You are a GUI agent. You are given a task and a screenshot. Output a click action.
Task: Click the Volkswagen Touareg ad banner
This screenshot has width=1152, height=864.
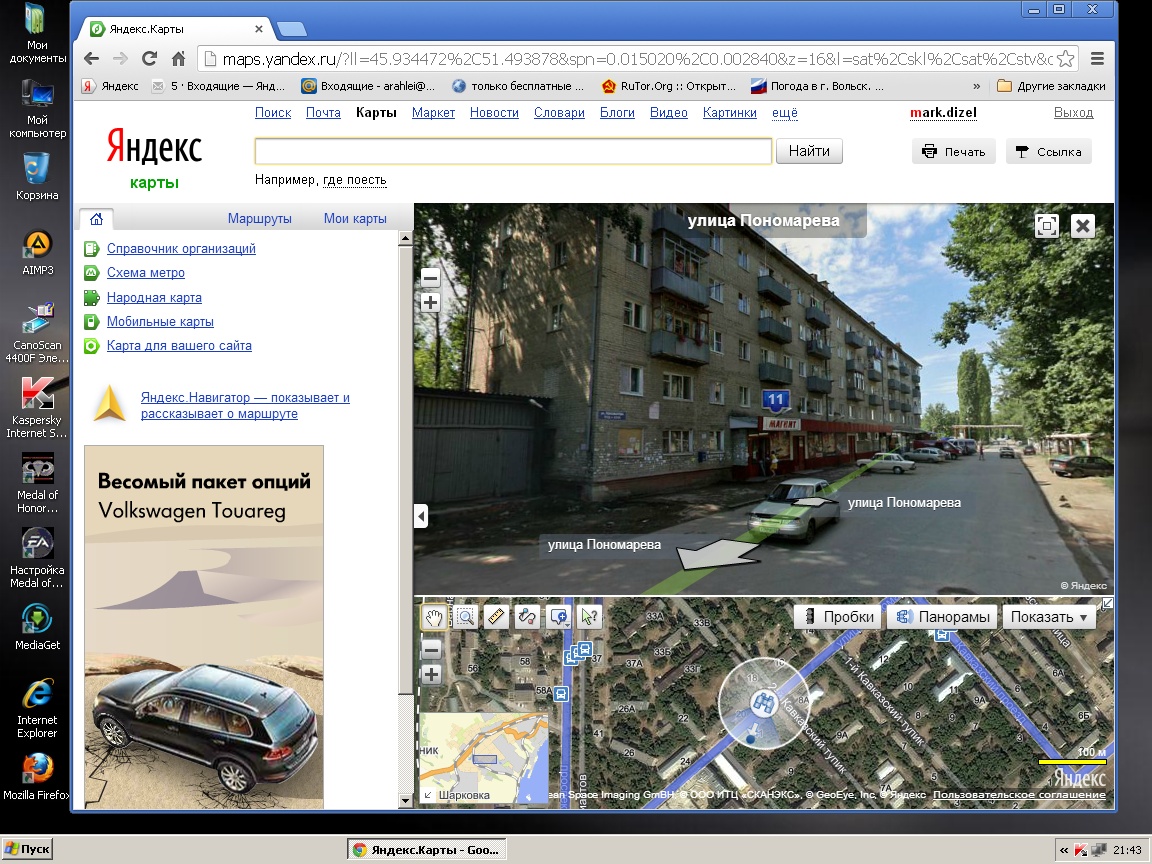point(204,627)
